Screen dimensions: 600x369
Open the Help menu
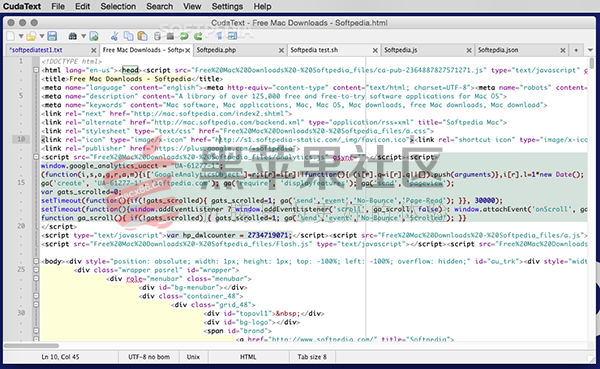pos(262,7)
